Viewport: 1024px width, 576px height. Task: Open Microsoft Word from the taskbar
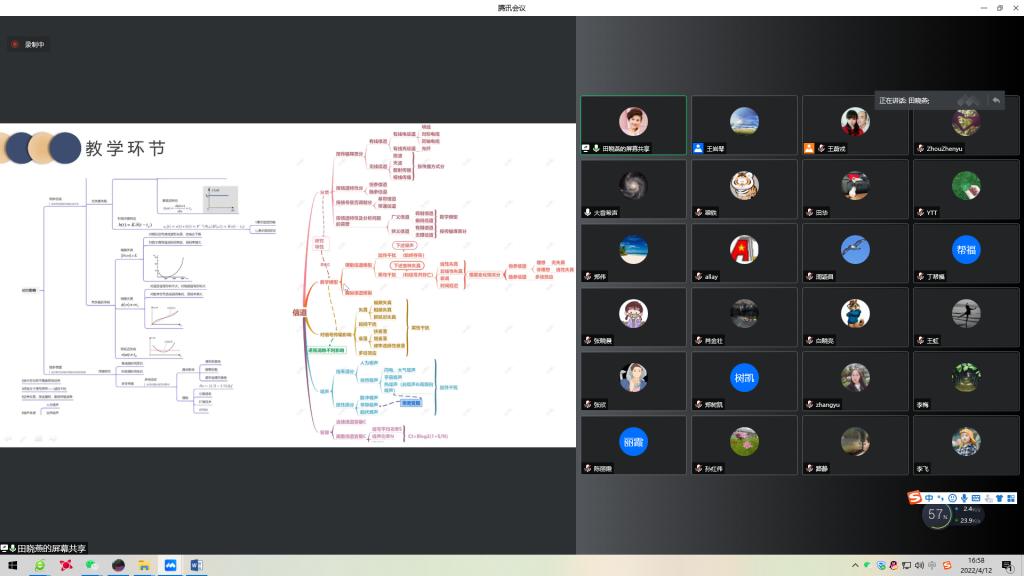(x=196, y=566)
